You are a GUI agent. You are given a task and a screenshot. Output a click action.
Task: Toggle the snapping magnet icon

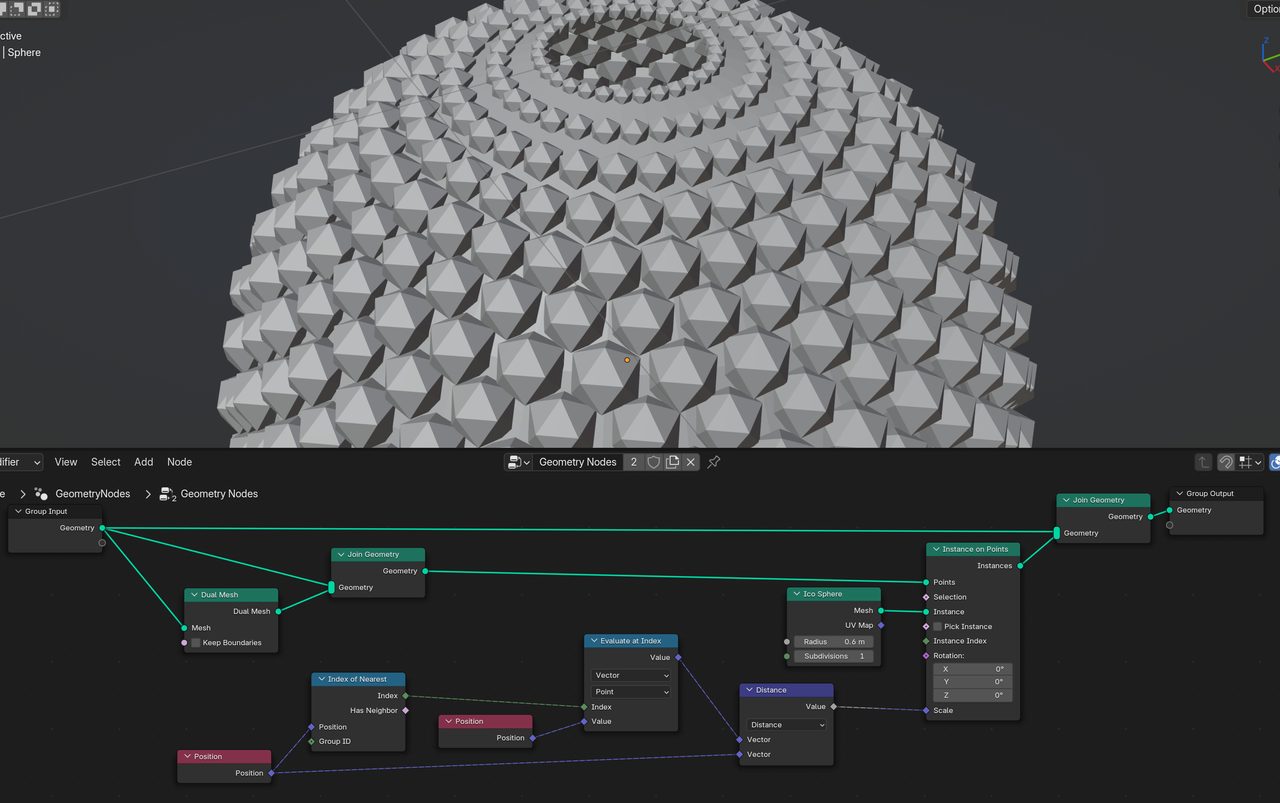[x=1225, y=462]
